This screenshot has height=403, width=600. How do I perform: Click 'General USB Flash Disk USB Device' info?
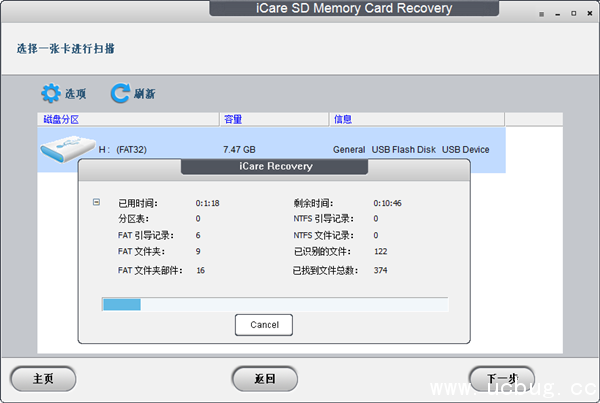411,150
